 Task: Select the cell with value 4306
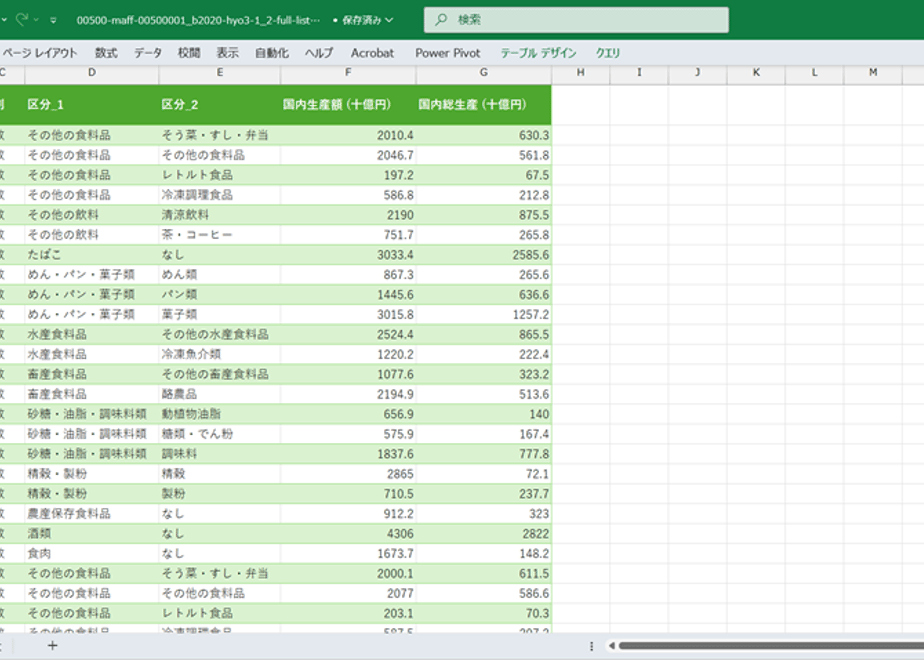348,533
